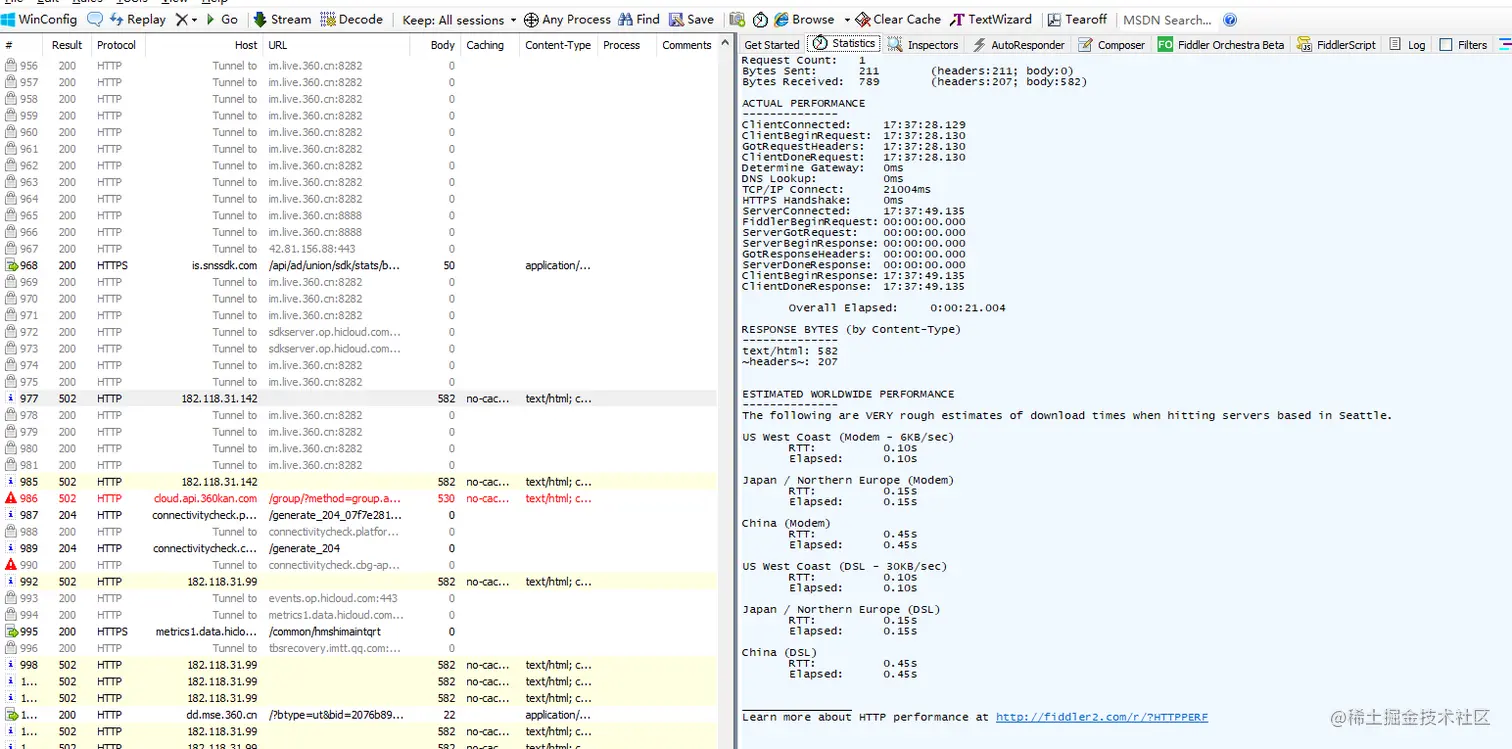Switch to the Inspectors tab
Viewport: 1512px width, 749px height.
coord(923,44)
